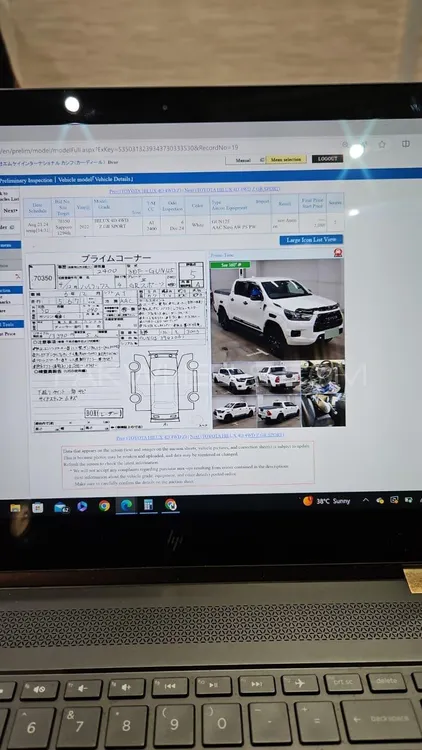Click the 'GUN125' type cell
This screenshot has width=422, height=750.
pos(241,224)
